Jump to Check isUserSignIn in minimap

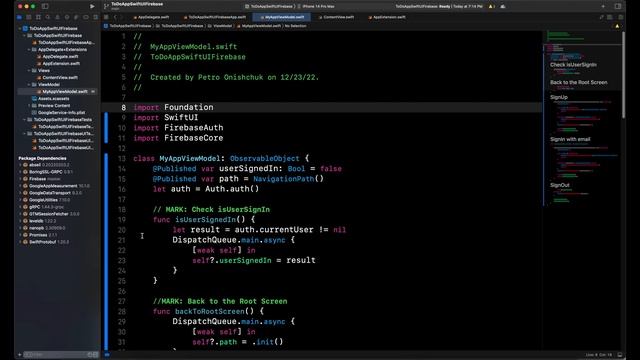[573, 64]
